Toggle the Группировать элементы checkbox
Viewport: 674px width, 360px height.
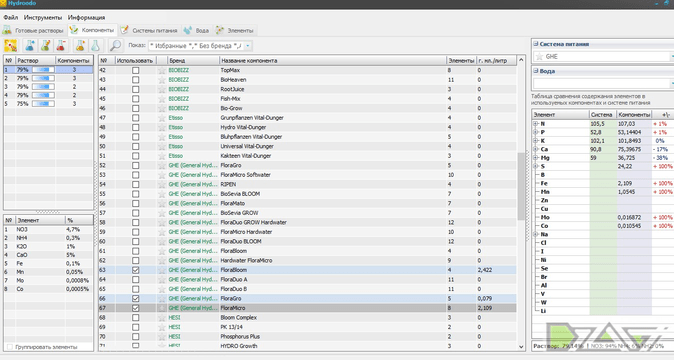9,347
